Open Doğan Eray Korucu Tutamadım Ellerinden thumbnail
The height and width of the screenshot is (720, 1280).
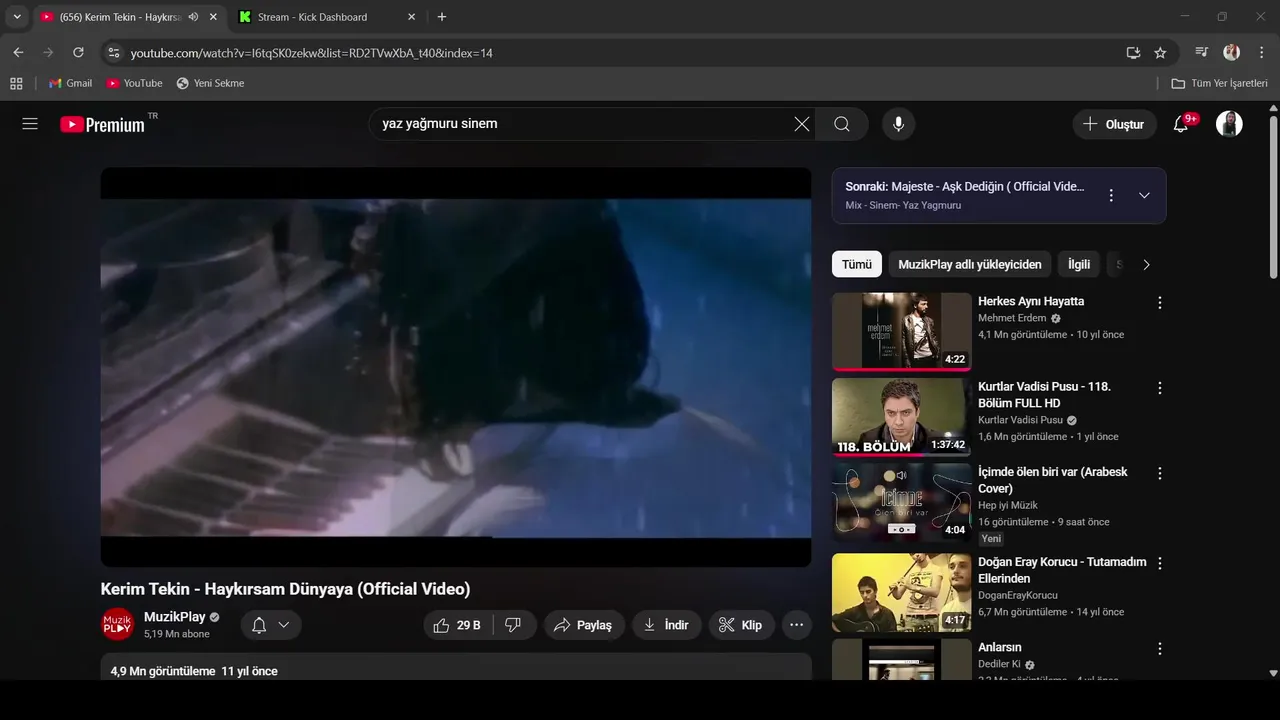[902, 592]
